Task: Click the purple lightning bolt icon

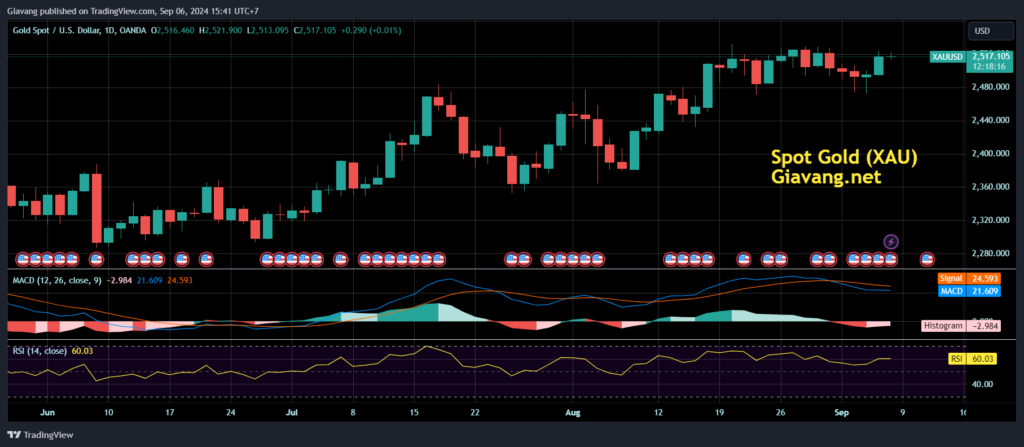Action: click(891, 241)
